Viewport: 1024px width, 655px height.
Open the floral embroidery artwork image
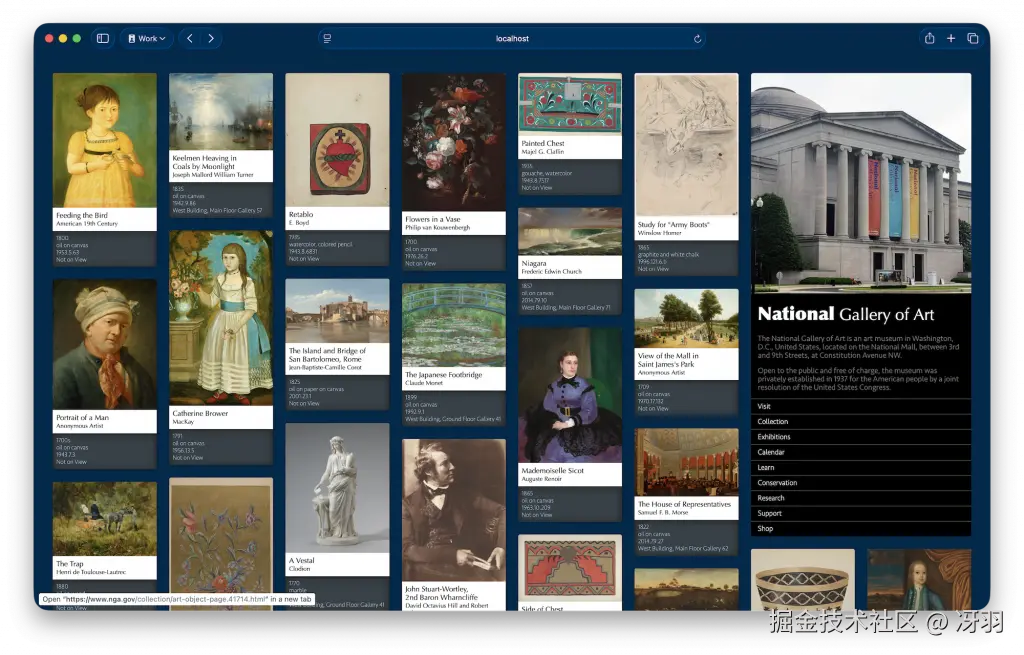coord(221,544)
